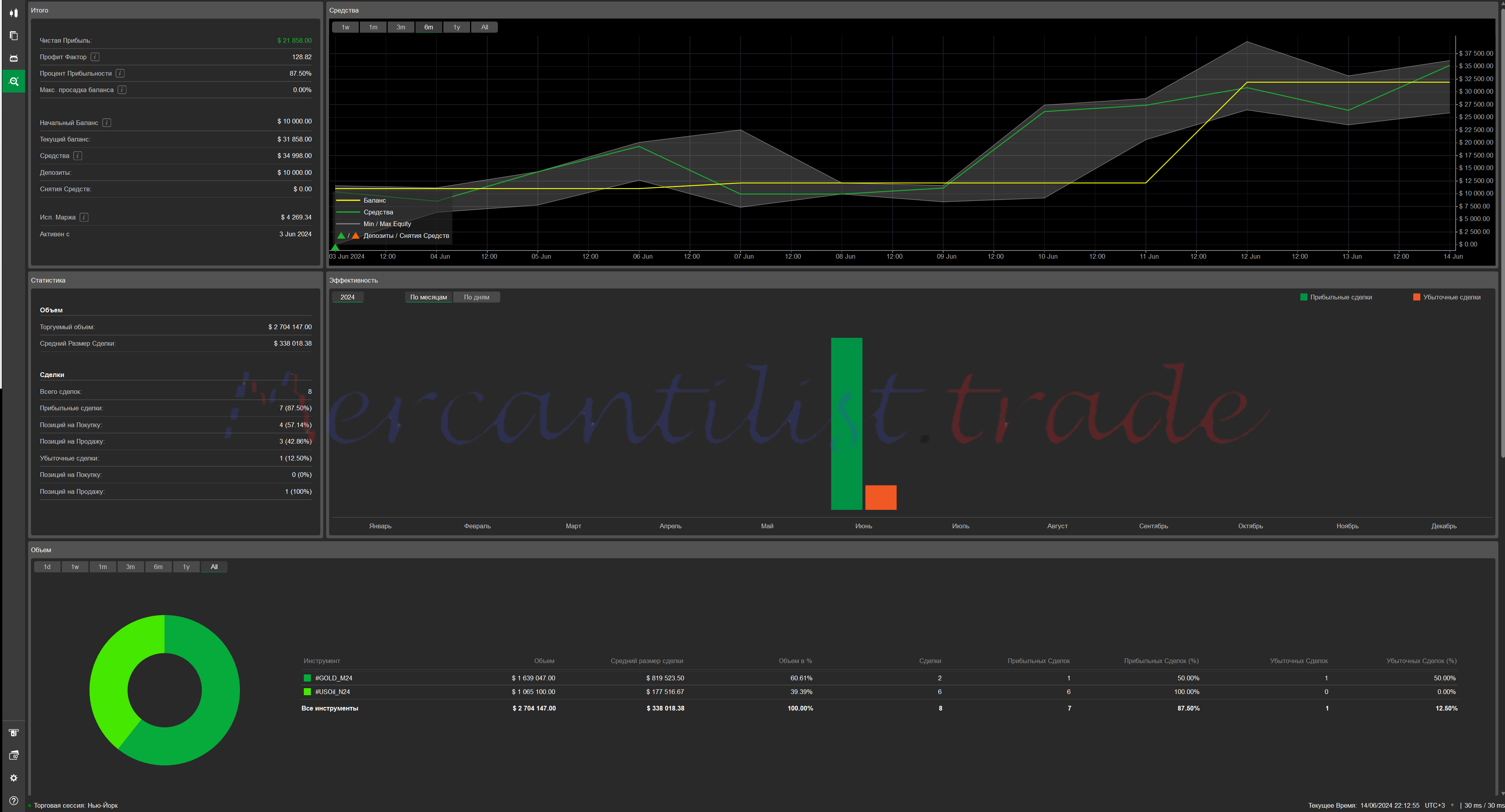Open the candlestick trade section in sidebar
This screenshot has width=1505, height=812.
pyautogui.click(x=13, y=13)
